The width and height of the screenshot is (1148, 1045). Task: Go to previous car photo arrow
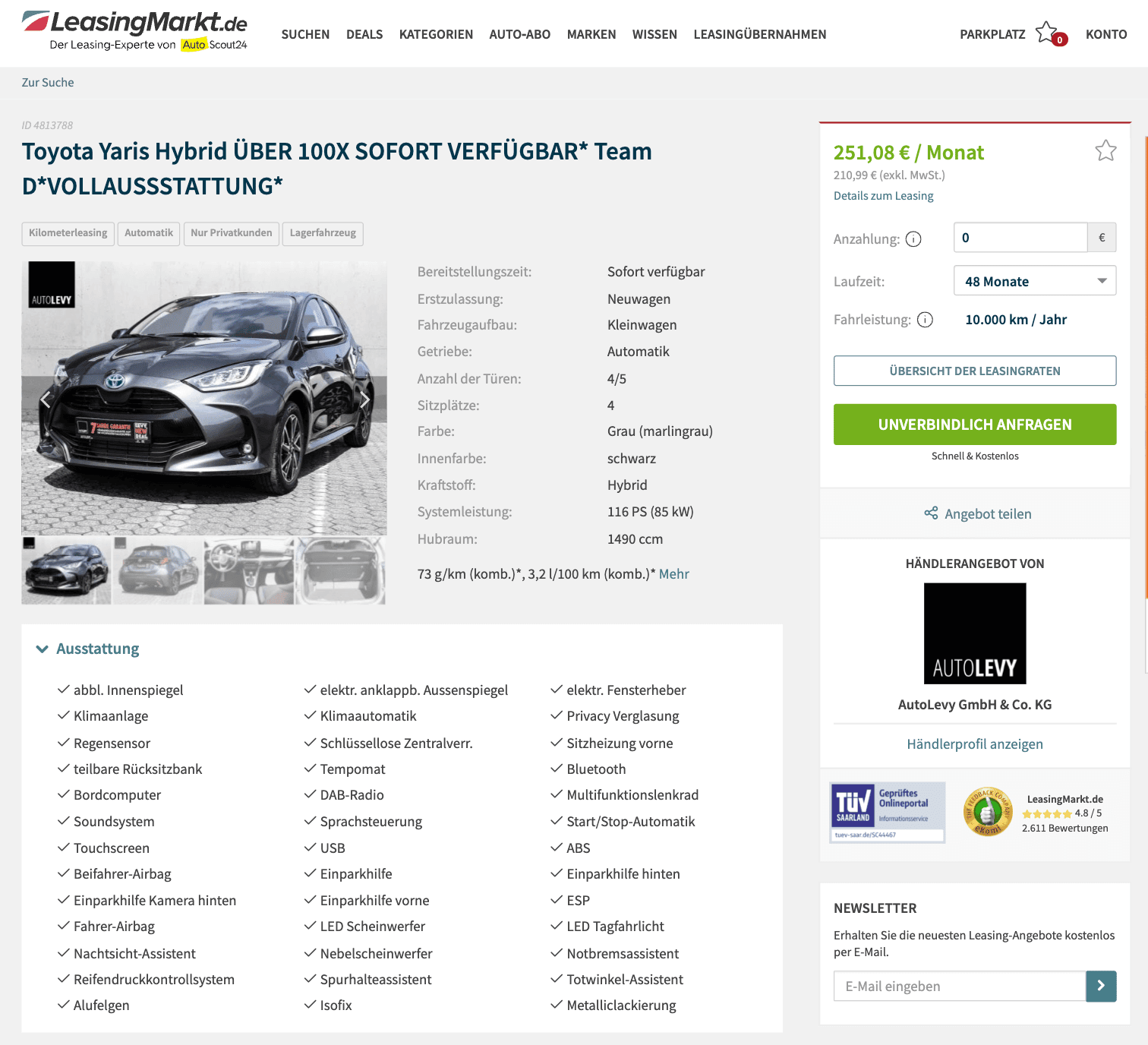click(x=46, y=399)
